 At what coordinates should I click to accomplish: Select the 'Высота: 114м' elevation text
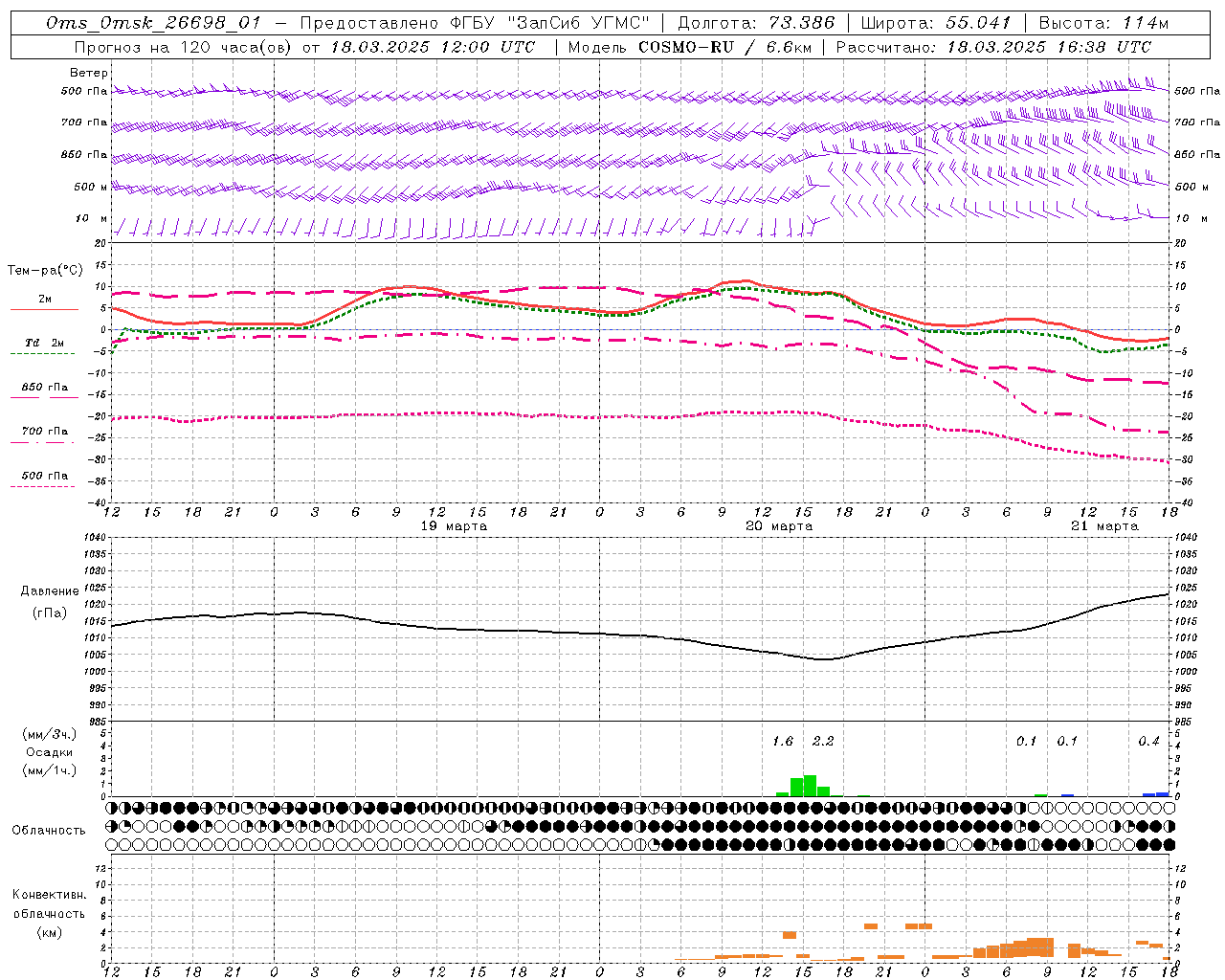click(x=1104, y=23)
